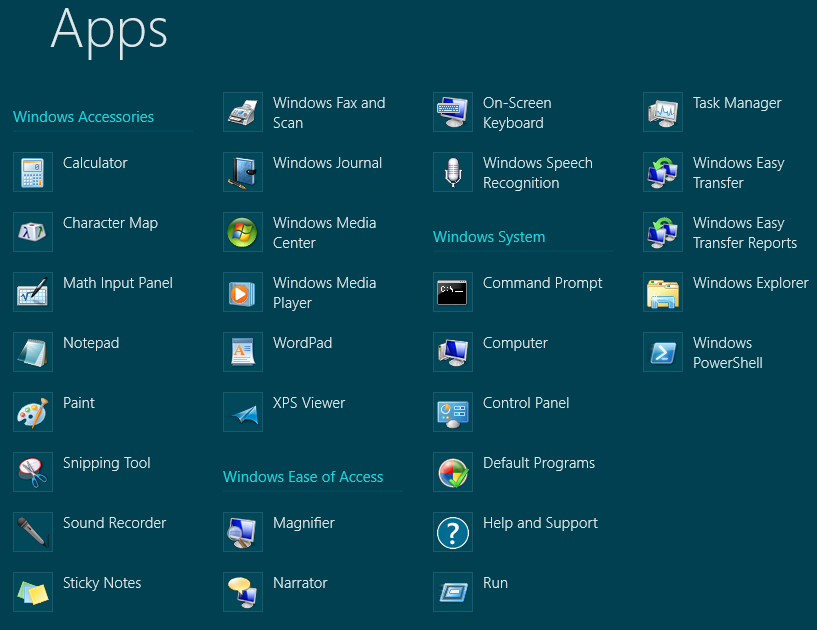Image resolution: width=817 pixels, height=630 pixels.
Task: Open Windows Easy Transfer Reports icon
Action: click(x=663, y=232)
